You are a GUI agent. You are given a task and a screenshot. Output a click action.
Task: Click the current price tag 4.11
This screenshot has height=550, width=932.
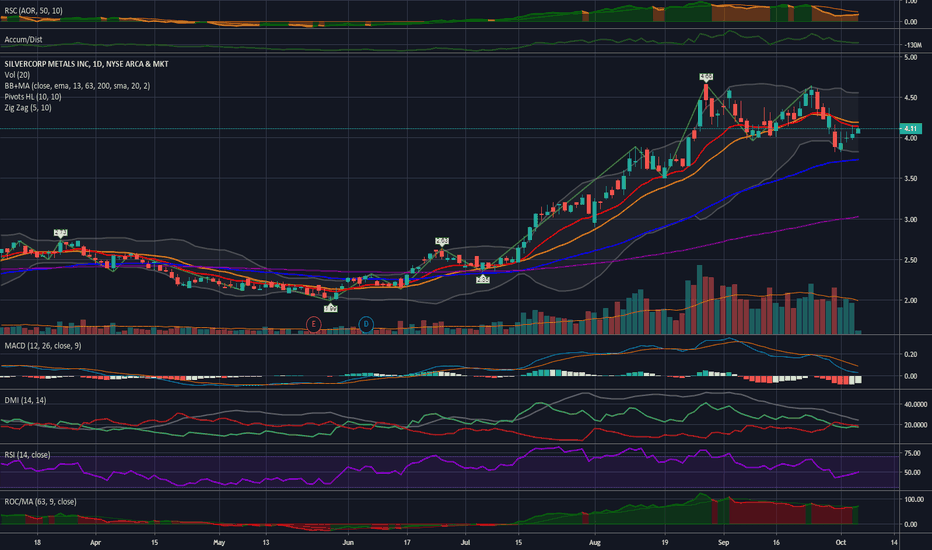click(911, 128)
